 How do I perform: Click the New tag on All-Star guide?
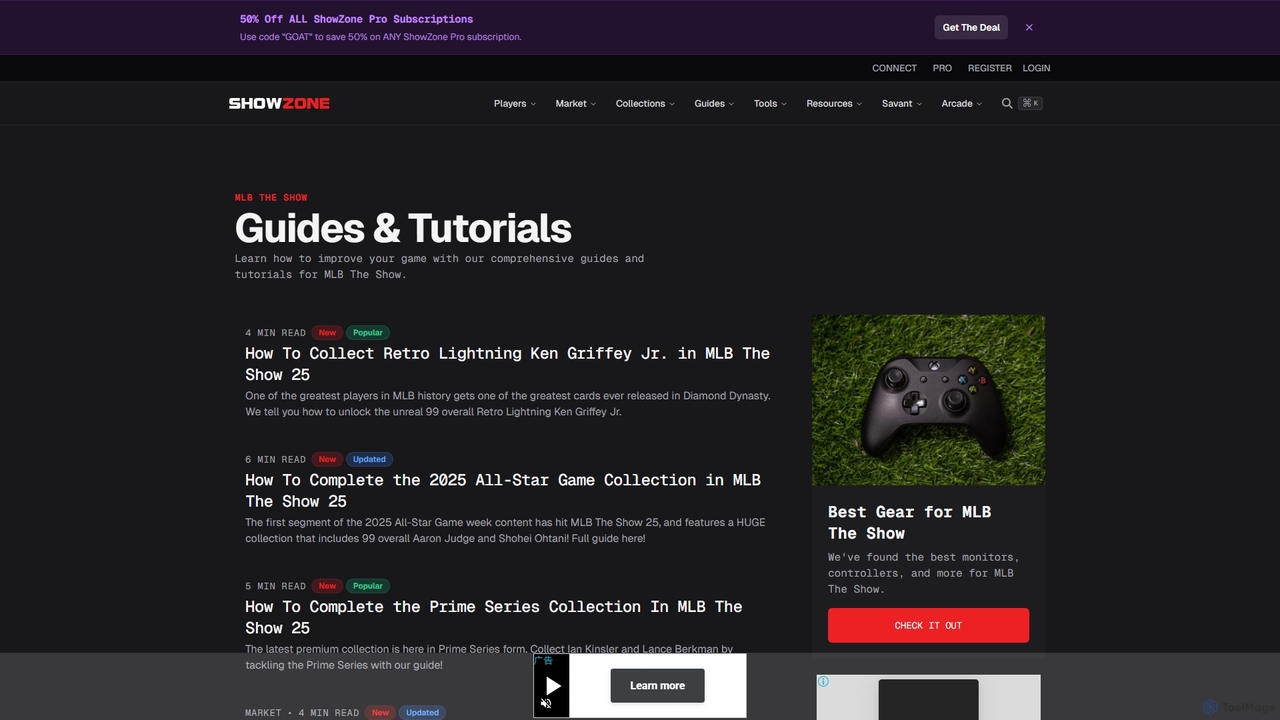click(x=327, y=459)
